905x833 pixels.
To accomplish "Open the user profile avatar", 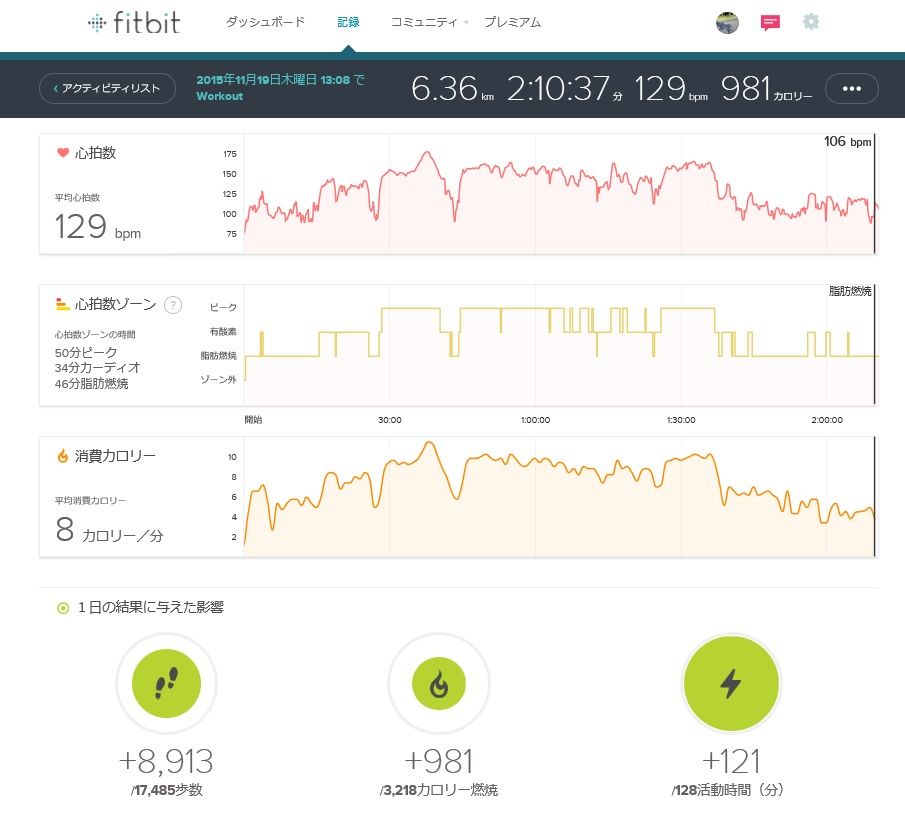I will (x=727, y=23).
